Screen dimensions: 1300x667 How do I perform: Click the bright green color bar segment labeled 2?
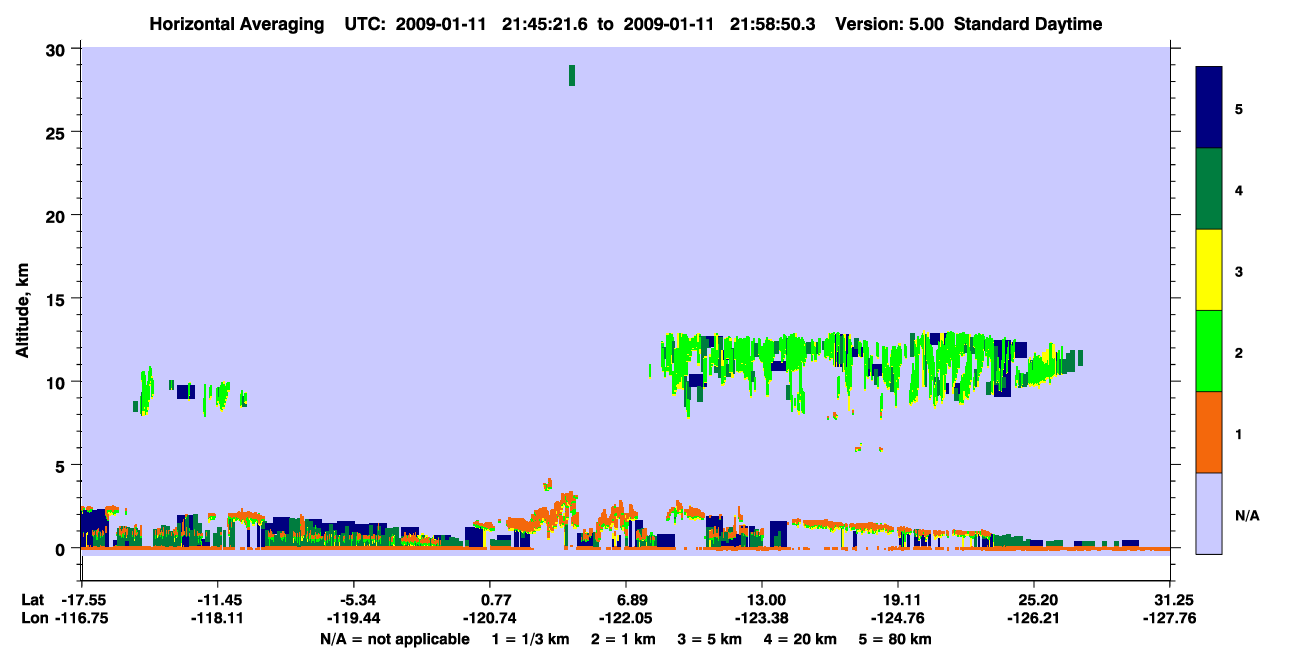point(1209,351)
